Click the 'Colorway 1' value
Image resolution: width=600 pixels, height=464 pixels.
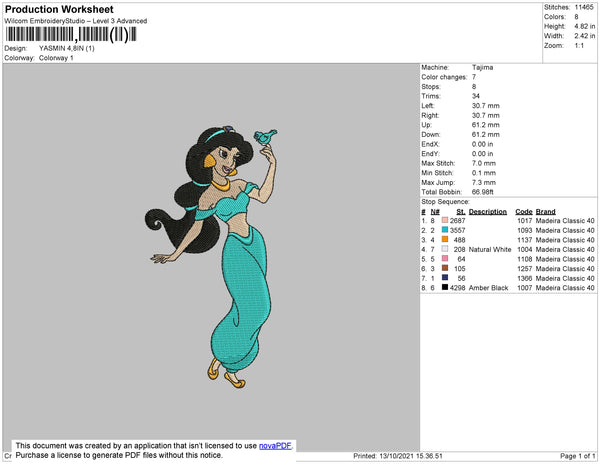(56, 58)
